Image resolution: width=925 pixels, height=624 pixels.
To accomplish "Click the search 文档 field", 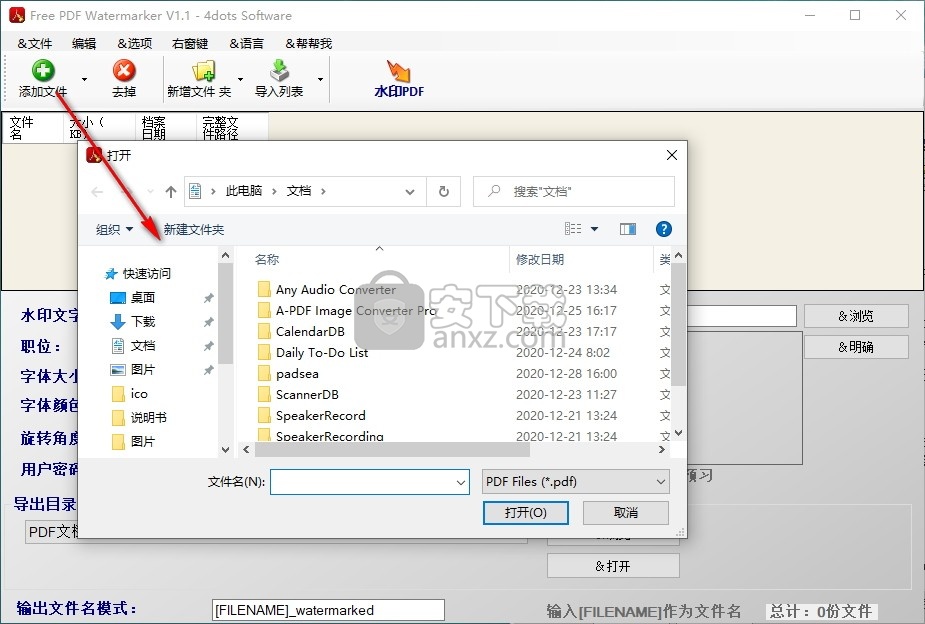I will coord(574,192).
